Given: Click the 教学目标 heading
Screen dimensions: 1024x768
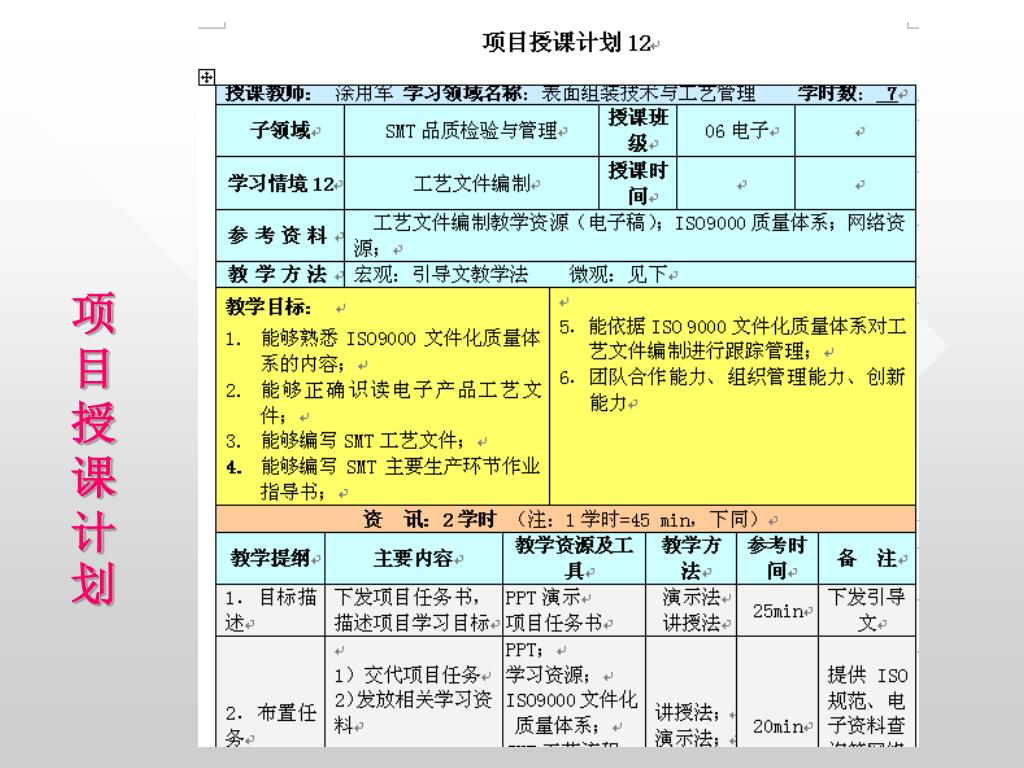Looking at the screenshot, I should click(x=268, y=306).
